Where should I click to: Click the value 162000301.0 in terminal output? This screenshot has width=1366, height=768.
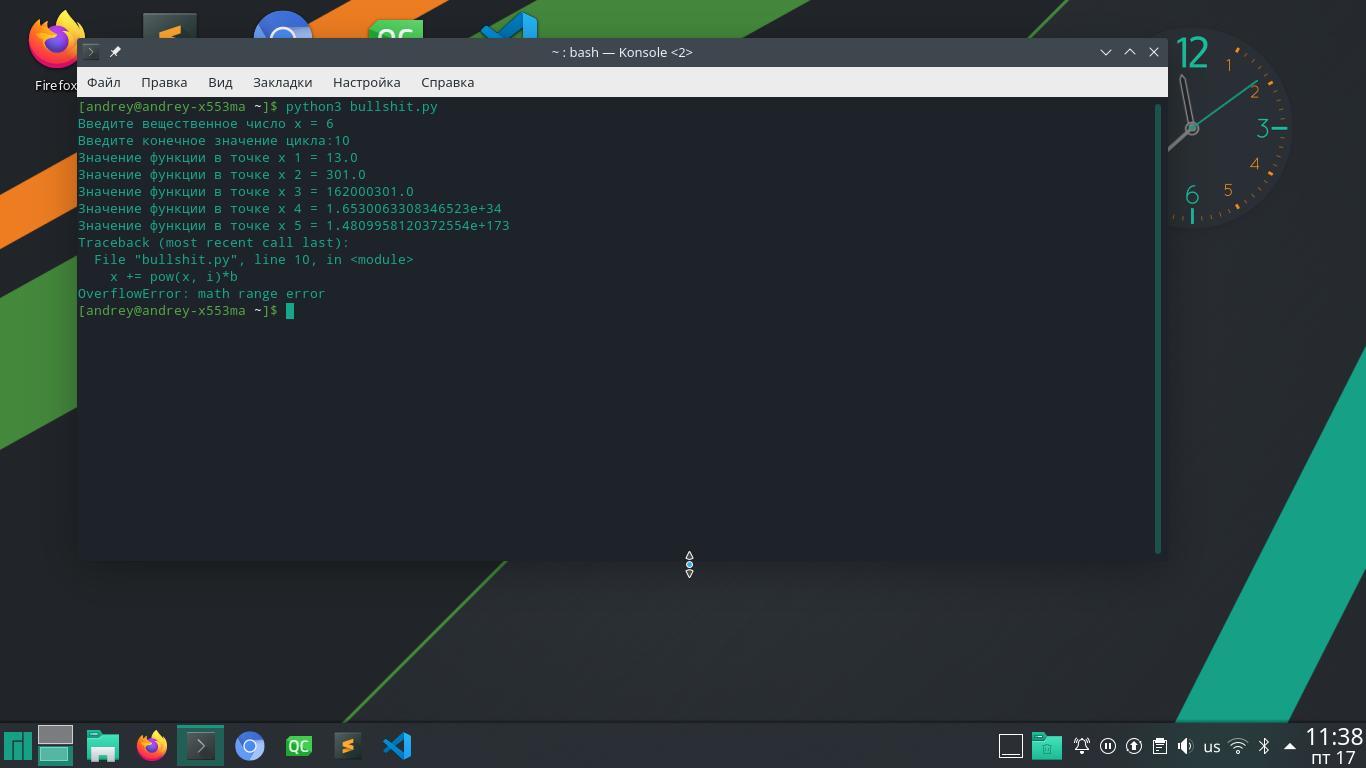370,191
